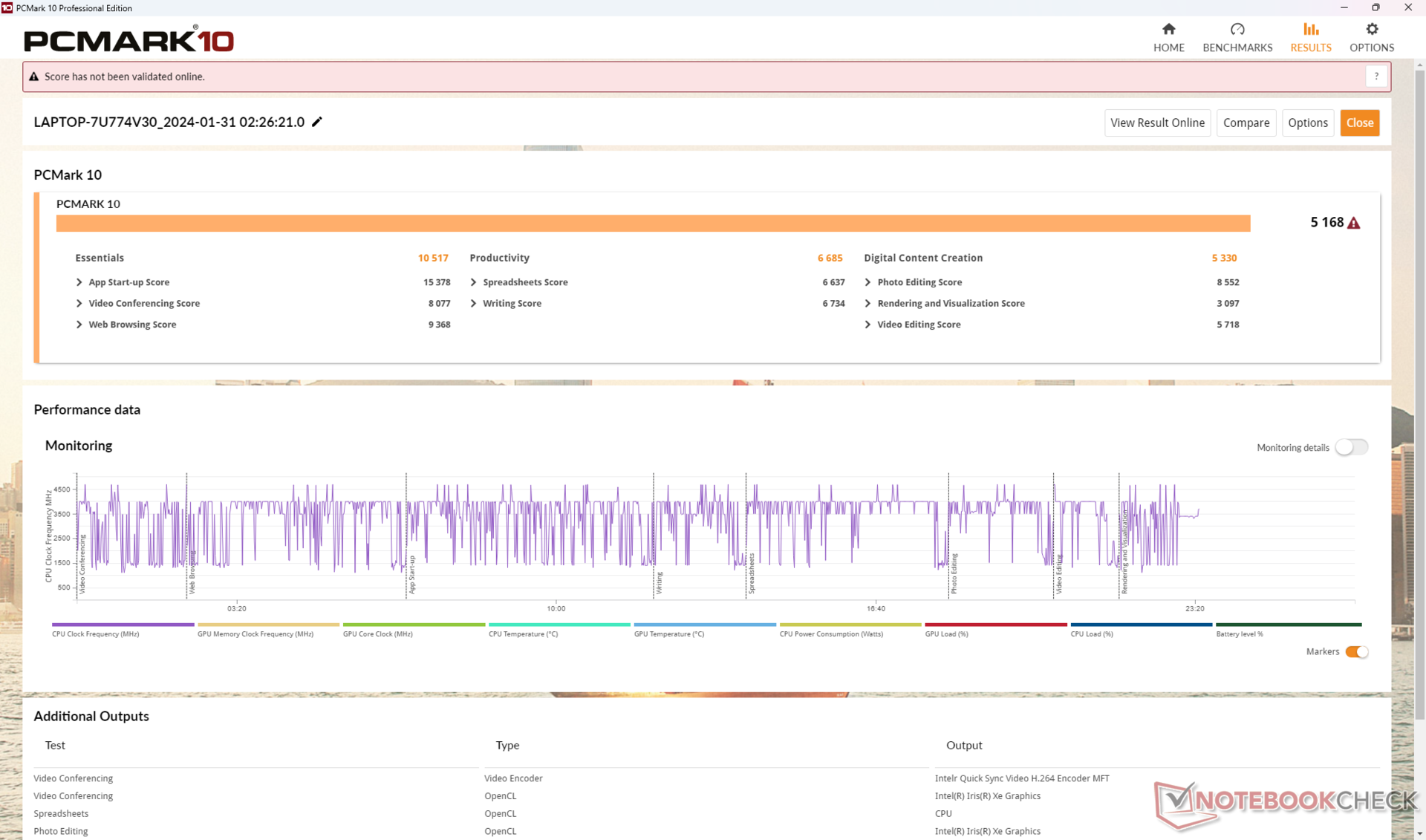Toggle Monitoring details switch
Viewport: 1426px width, 840px height.
(x=1351, y=447)
